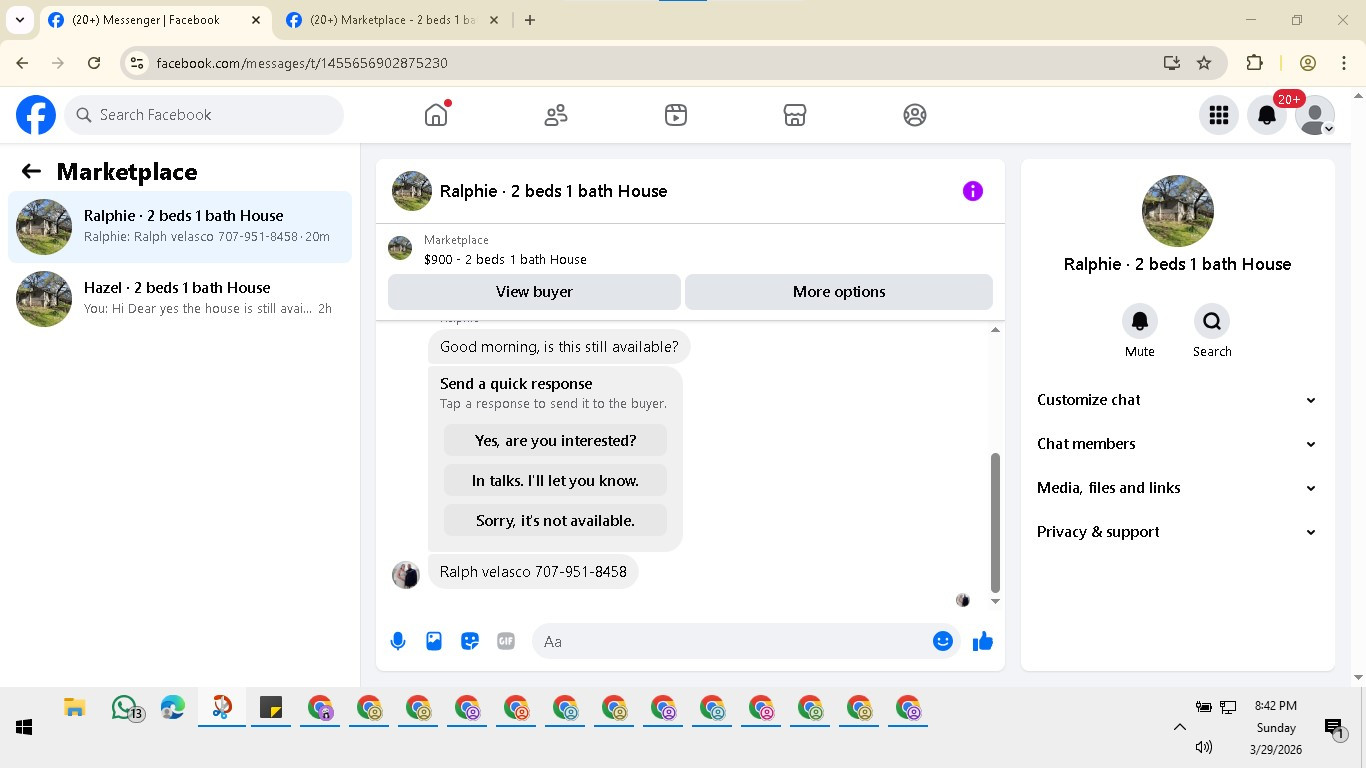Image resolution: width=1366 pixels, height=768 pixels.
Task: Open the Friends icon in top navigation
Action: click(x=556, y=115)
